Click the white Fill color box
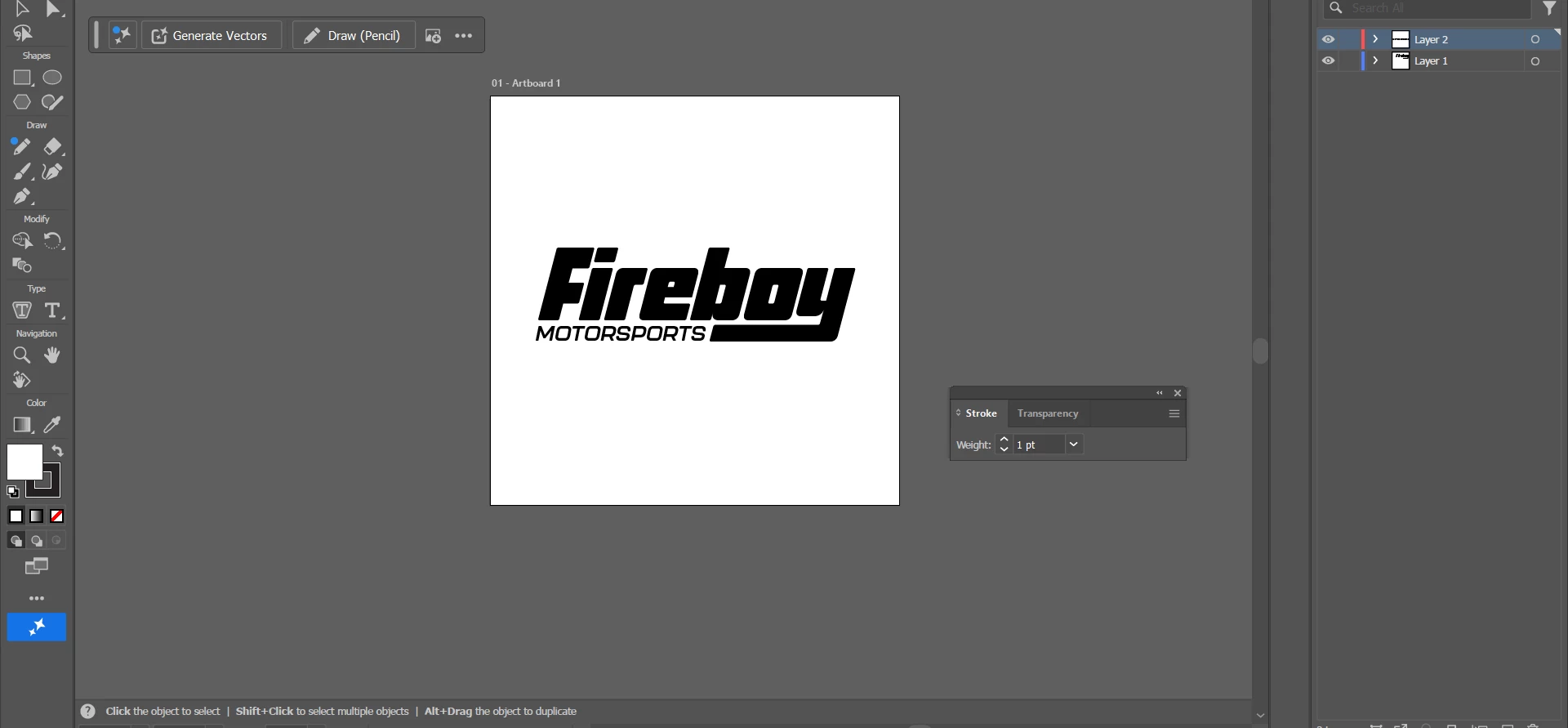 click(24, 462)
